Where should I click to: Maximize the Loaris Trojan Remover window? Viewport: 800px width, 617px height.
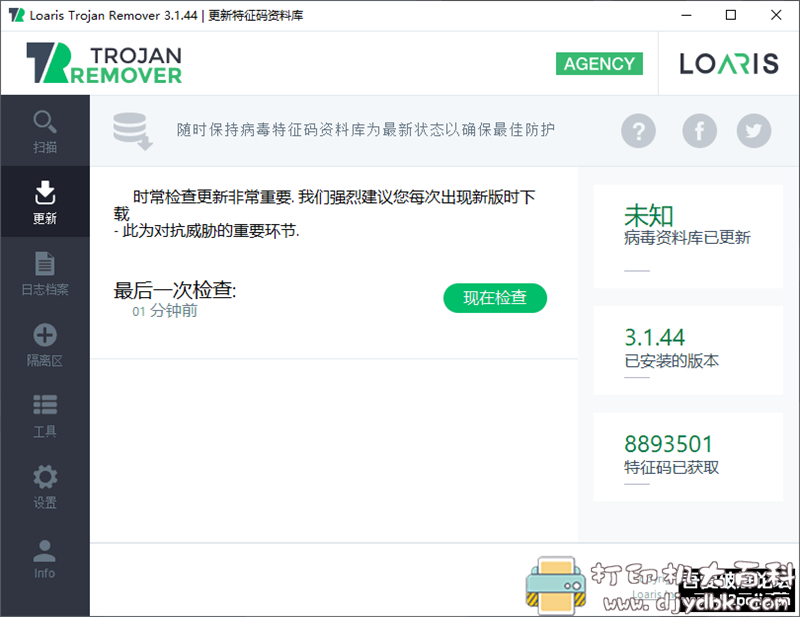point(731,15)
